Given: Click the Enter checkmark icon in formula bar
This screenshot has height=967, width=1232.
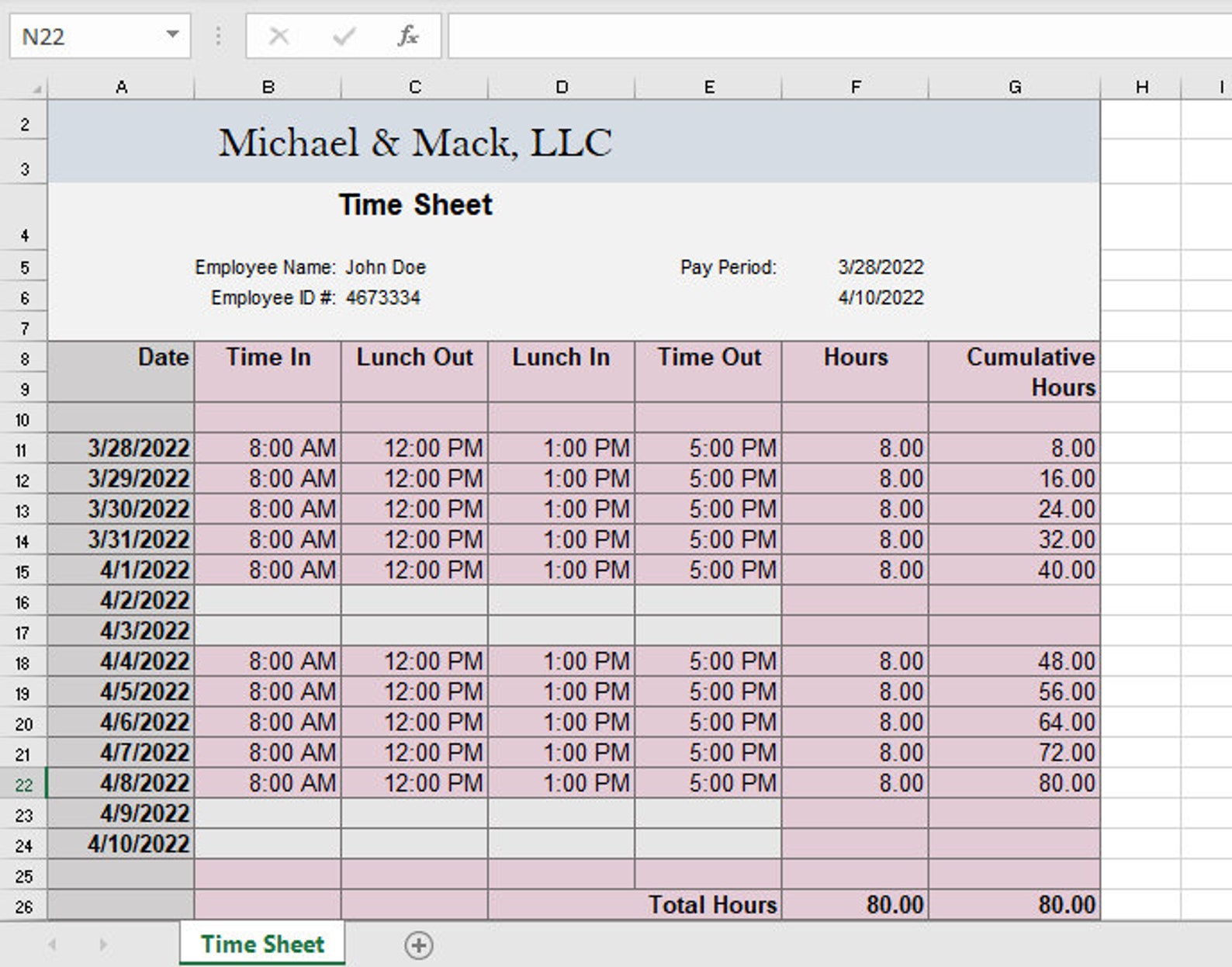Looking at the screenshot, I should pyautogui.click(x=344, y=36).
